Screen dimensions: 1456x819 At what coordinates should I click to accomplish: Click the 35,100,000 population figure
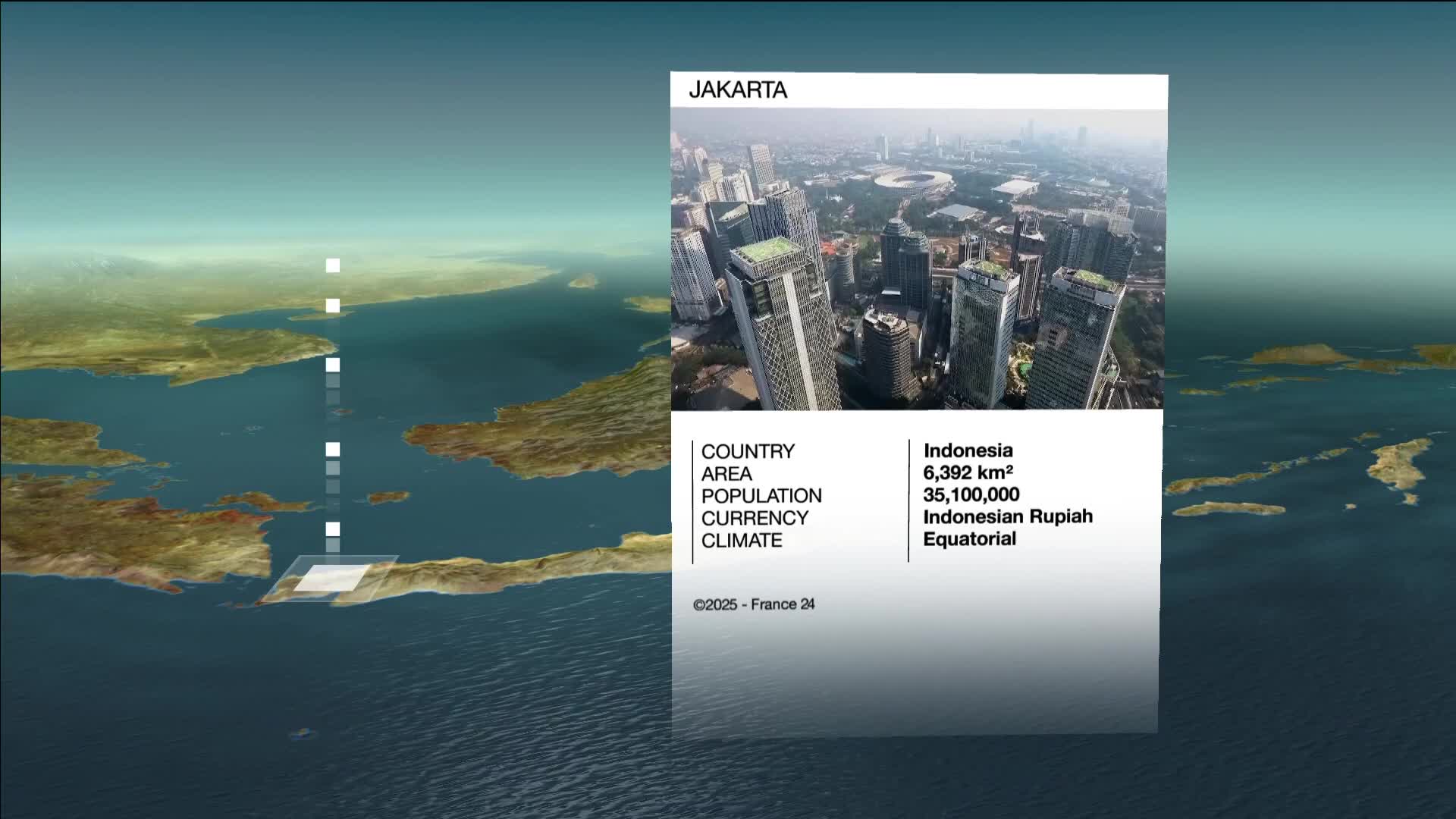(x=971, y=494)
